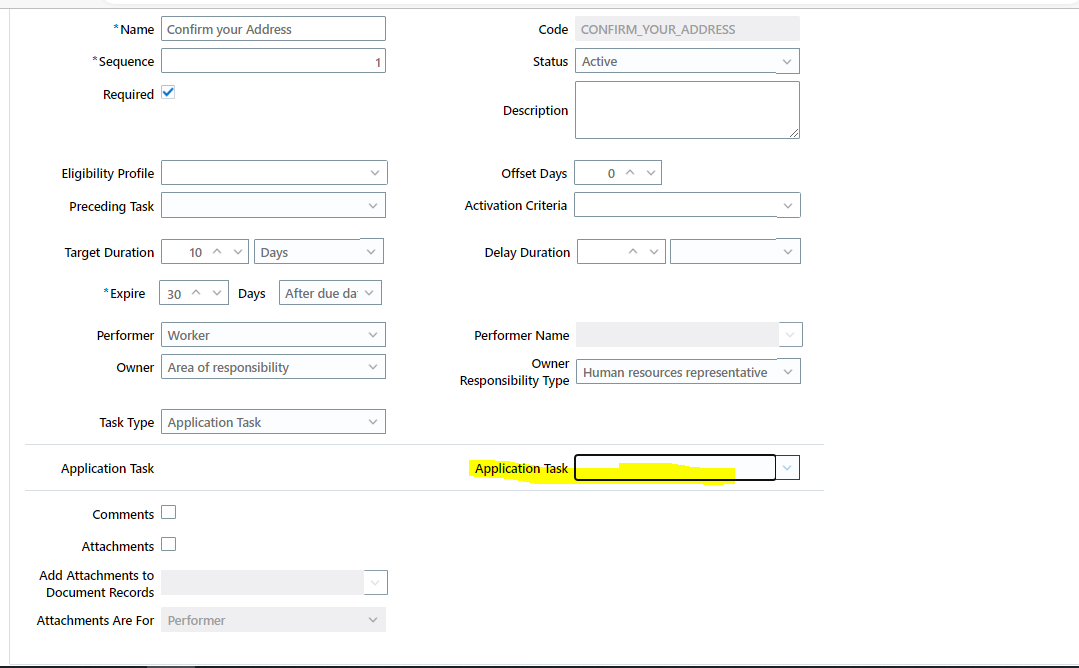Open the Performer dropdown
1079x668 pixels.
click(273, 335)
